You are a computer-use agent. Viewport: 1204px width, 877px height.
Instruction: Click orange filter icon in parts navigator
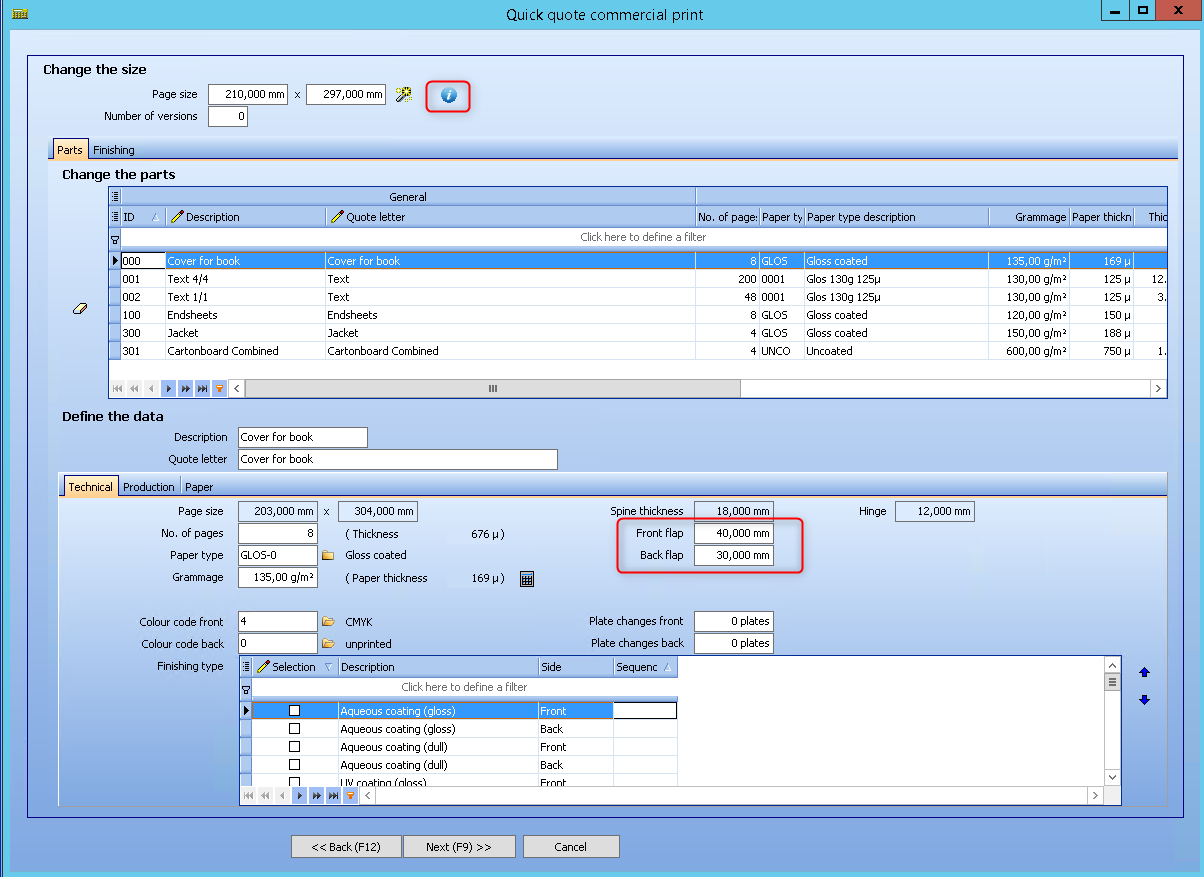click(219, 388)
